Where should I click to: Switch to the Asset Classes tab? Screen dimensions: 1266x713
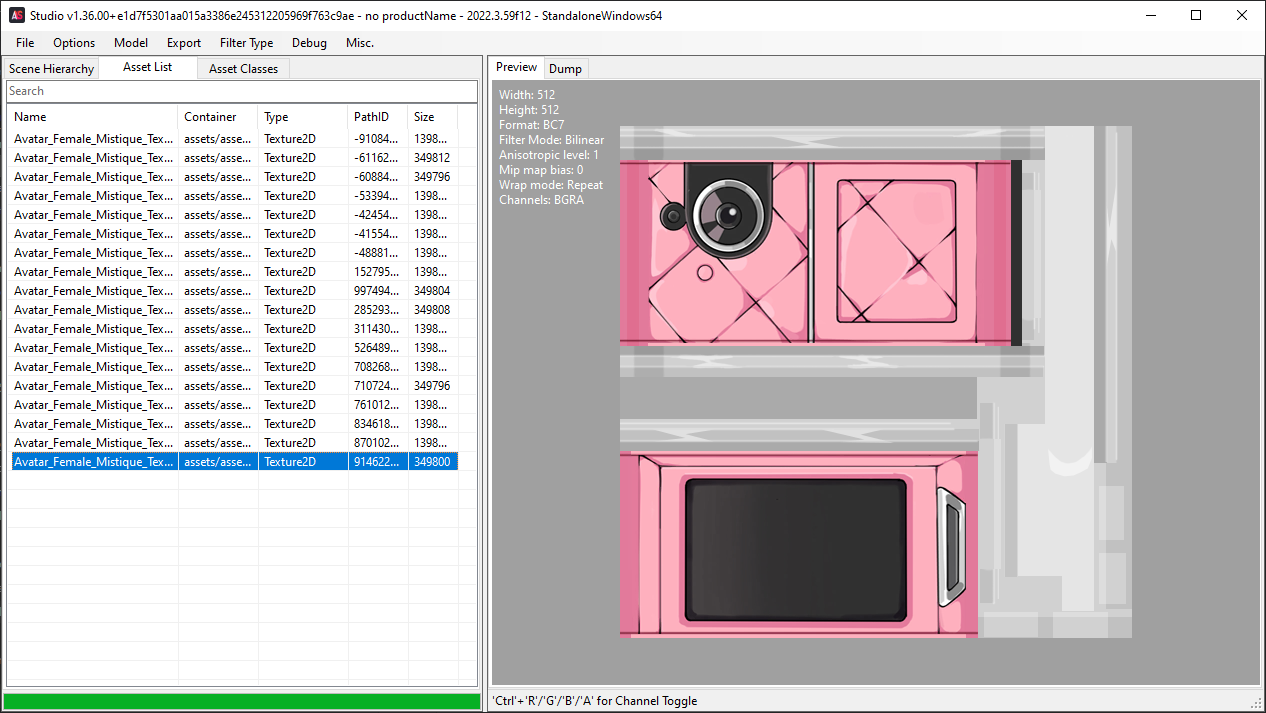243,69
